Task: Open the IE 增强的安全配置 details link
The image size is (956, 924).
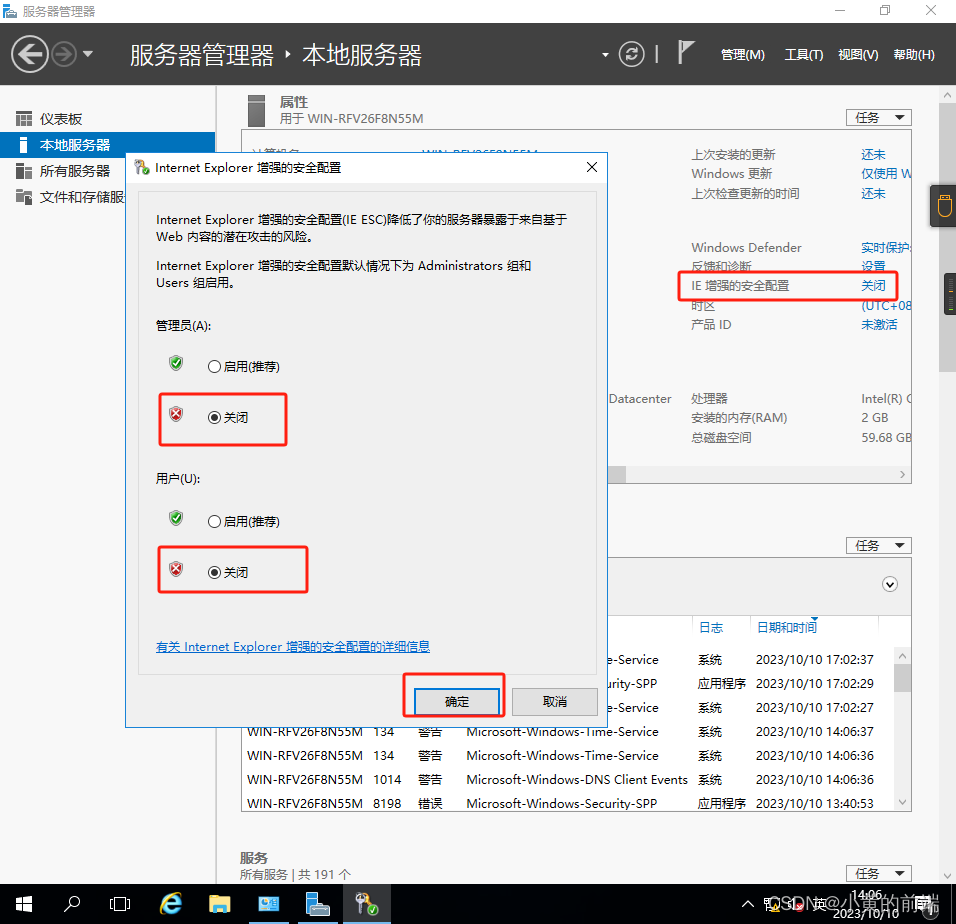Action: (x=291, y=646)
